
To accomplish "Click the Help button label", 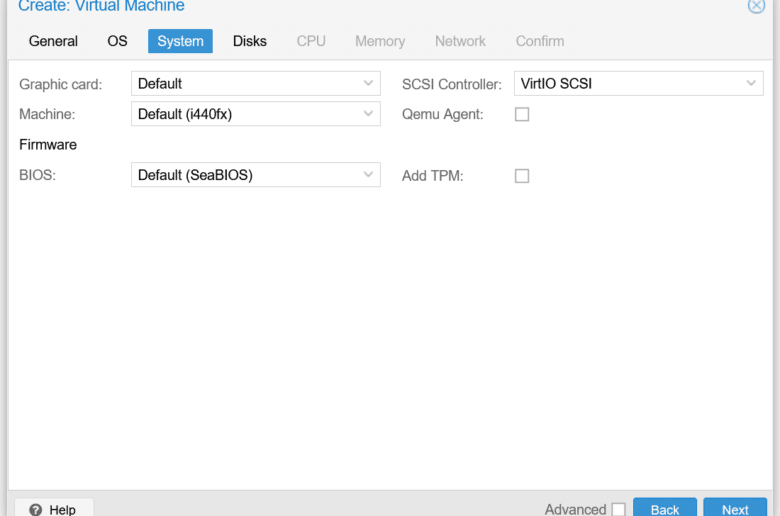I will [x=62, y=510].
